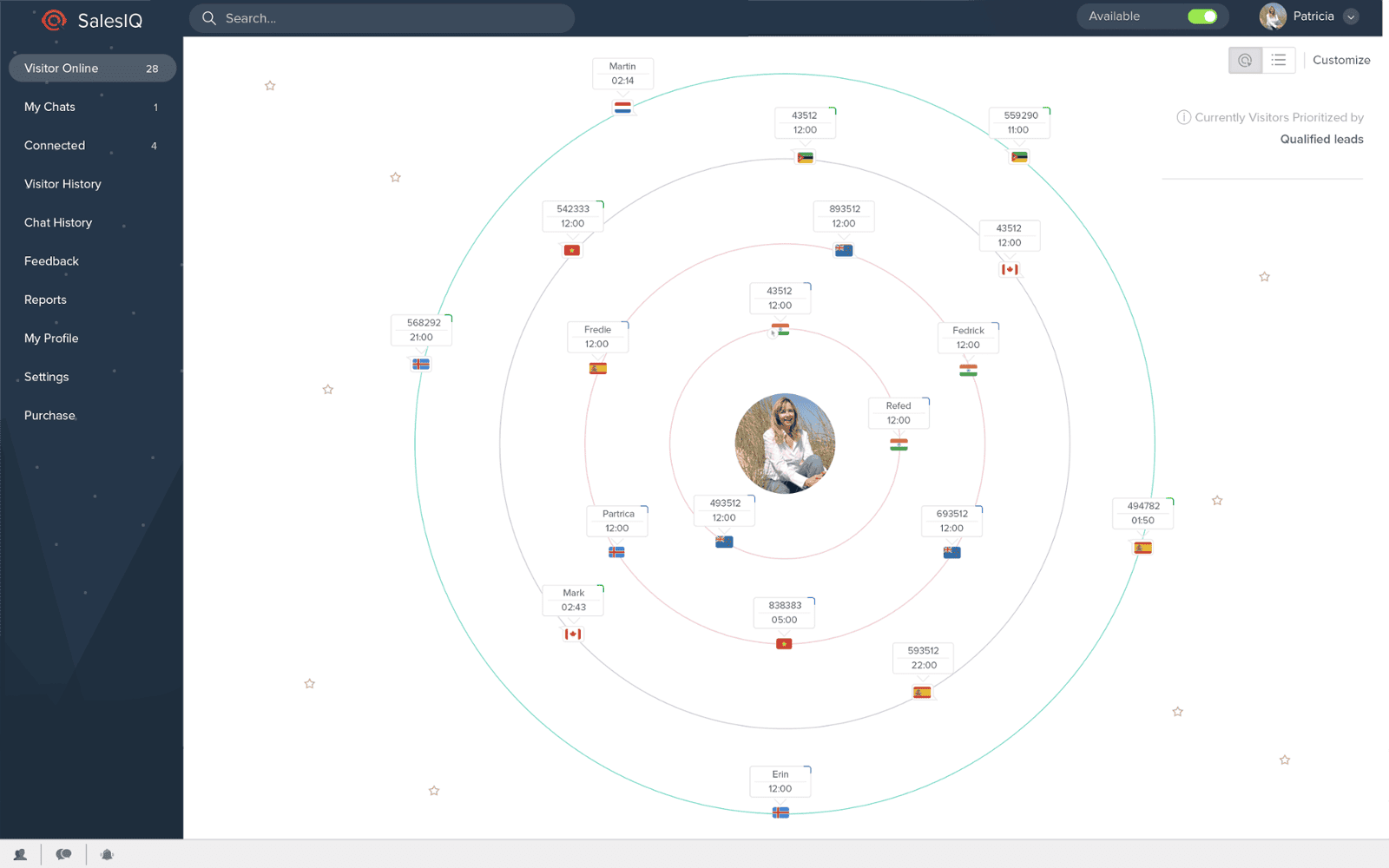
Task: Click Patricia's avatar in top bar
Action: tap(1273, 16)
